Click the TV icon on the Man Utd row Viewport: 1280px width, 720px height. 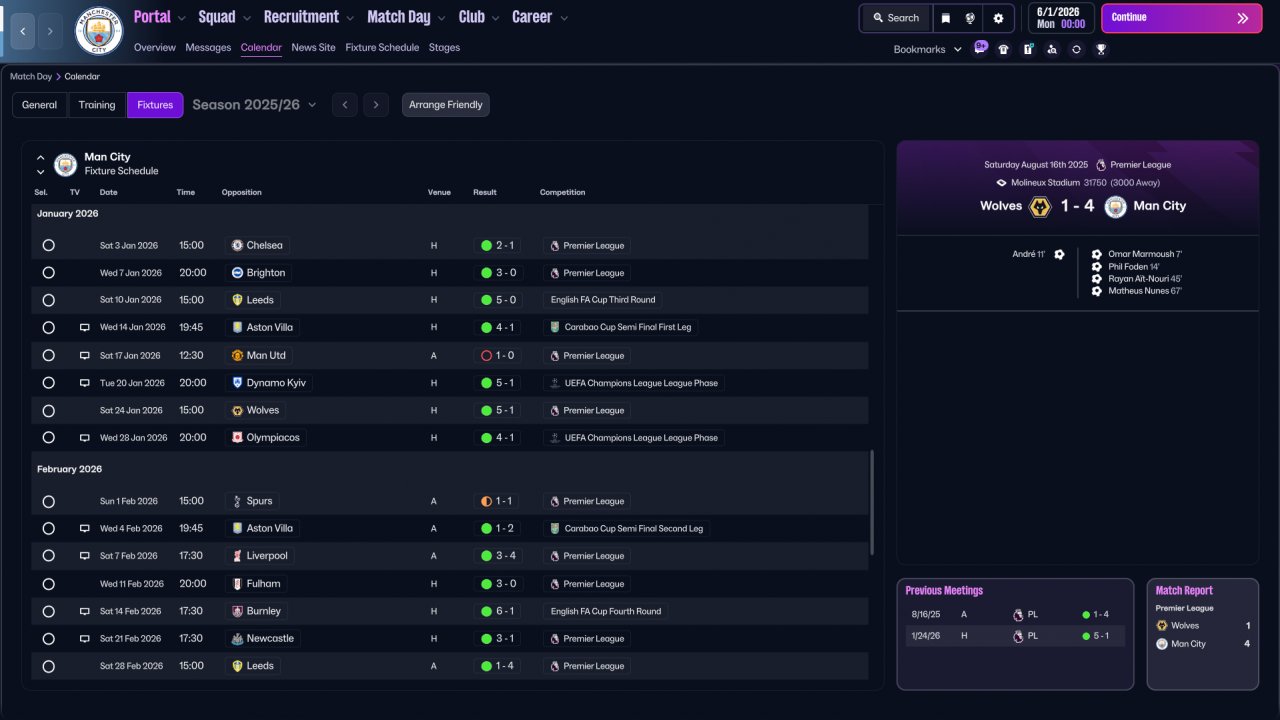point(85,355)
